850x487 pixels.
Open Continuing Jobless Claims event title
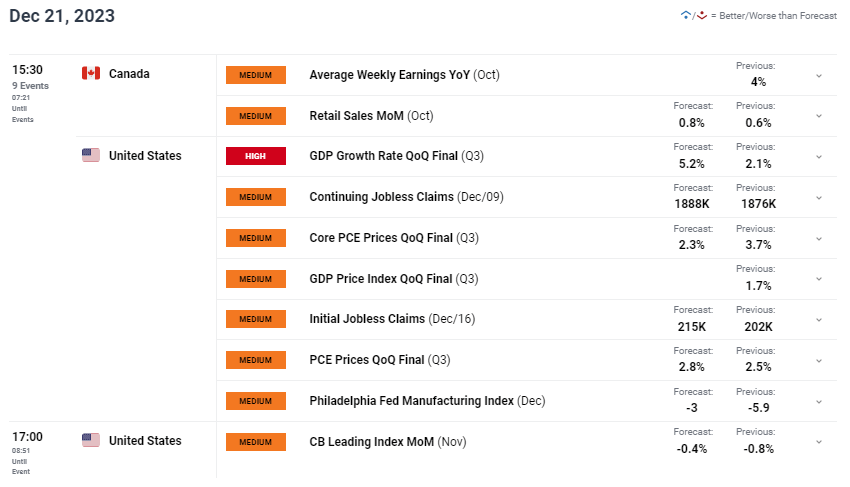pos(407,197)
